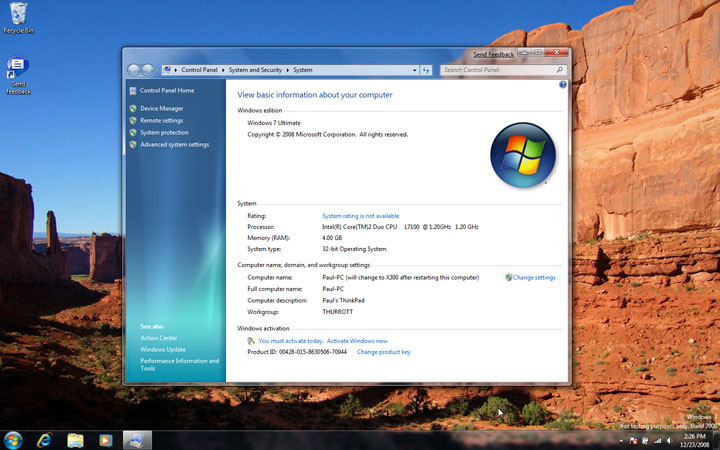The height and width of the screenshot is (450, 720).
Task: Go forward with the Forward arrow button
Action: tap(147, 70)
